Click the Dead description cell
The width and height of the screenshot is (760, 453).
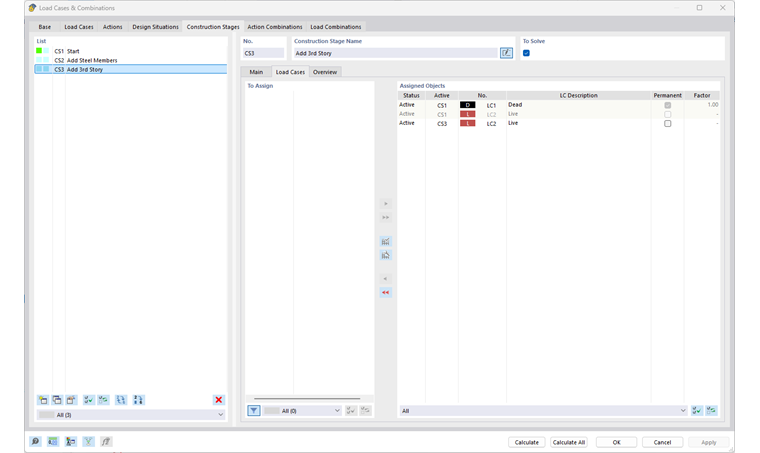click(578, 105)
